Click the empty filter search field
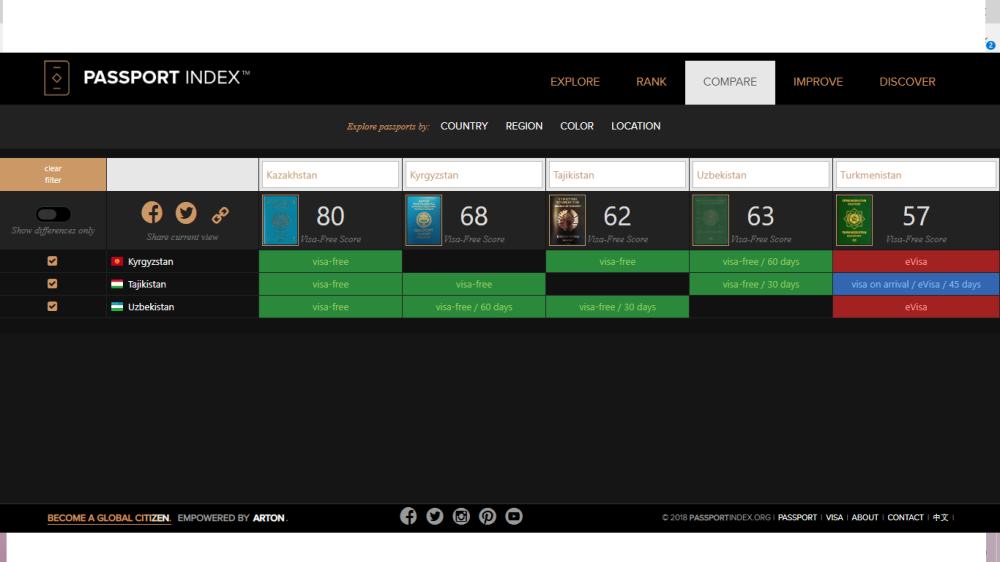1000x562 pixels. [x=182, y=174]
